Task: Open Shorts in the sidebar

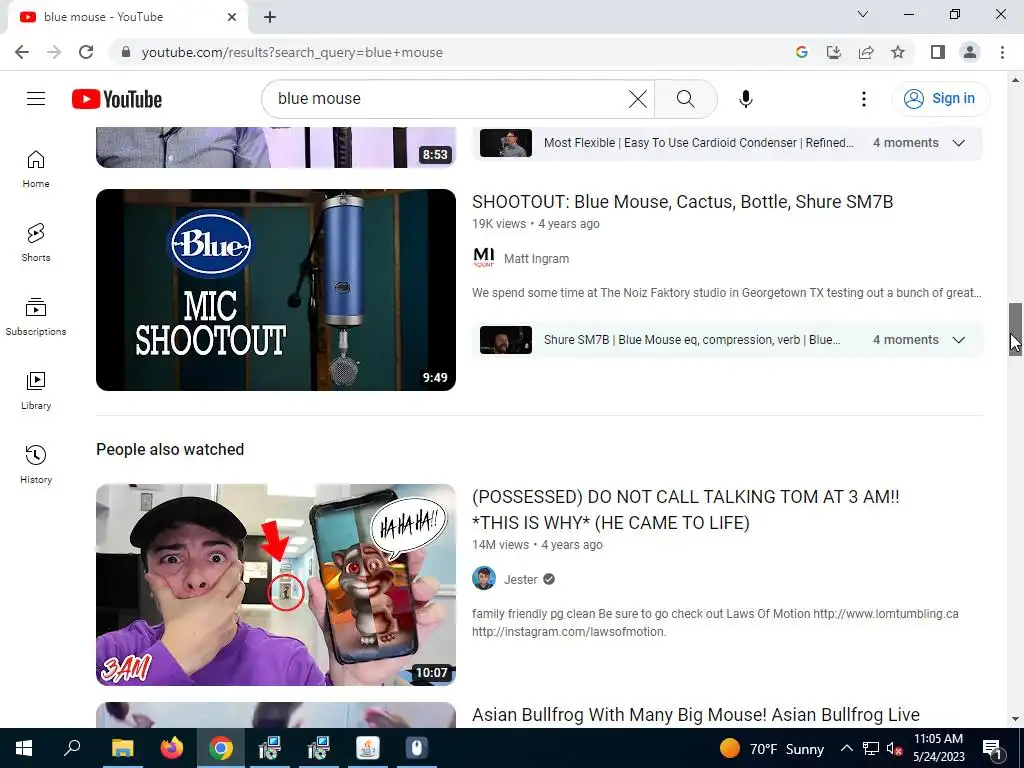Action: pyautogui.click(x=36, y=243)
